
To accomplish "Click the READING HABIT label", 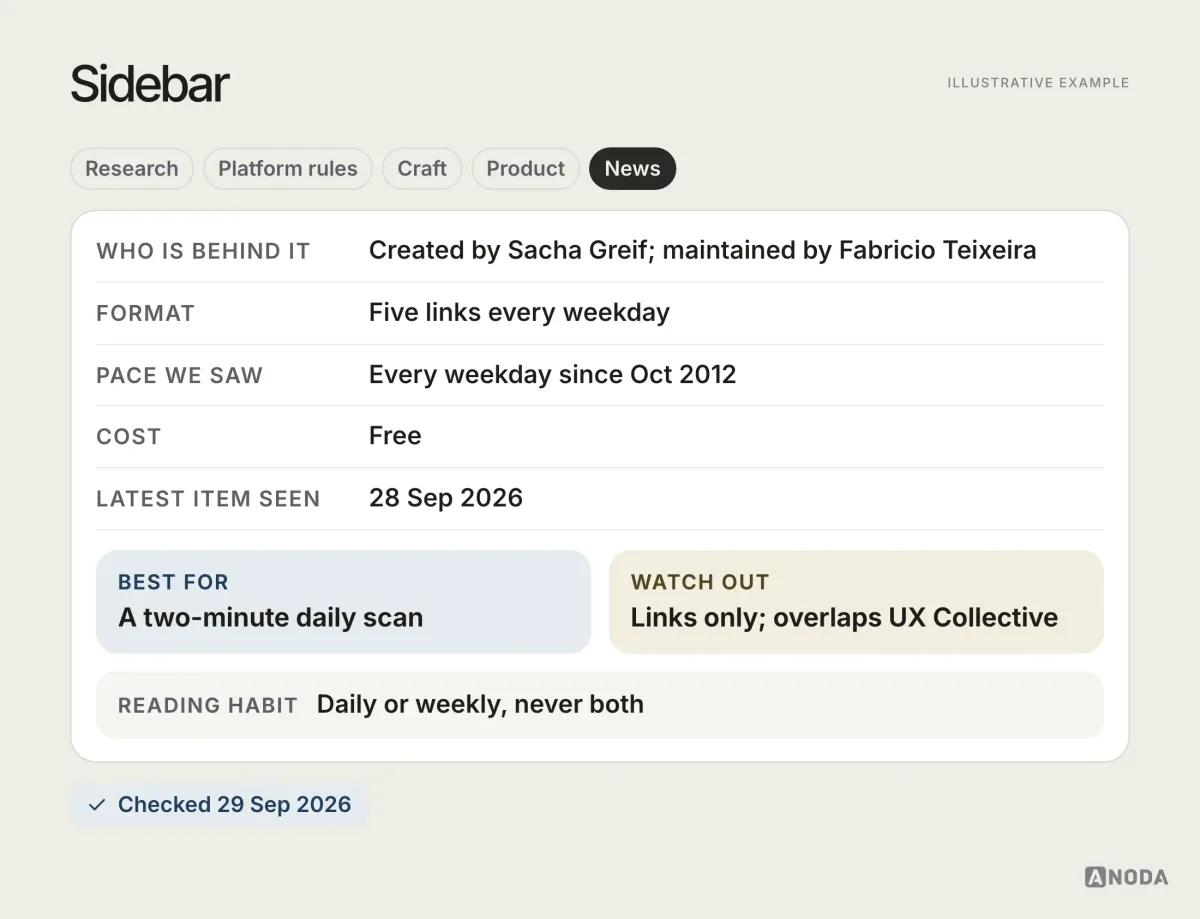I will click(x=208, y=705).
